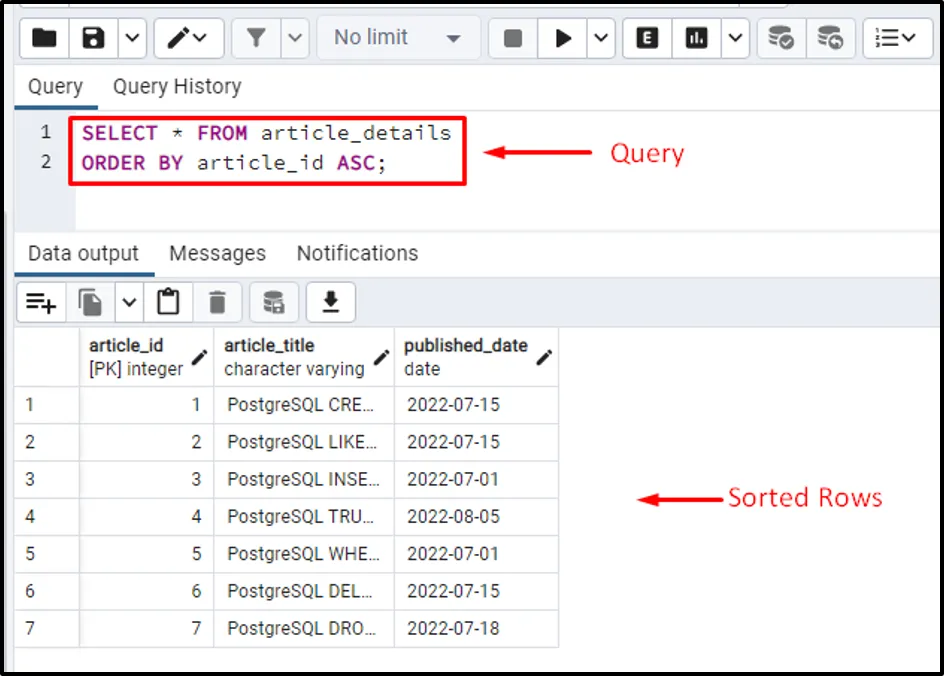Image resolution: width=944 pixels, height=676 pixels.
Task: Expand the dropdown arrow next to Save
Action: coord(132,38)
